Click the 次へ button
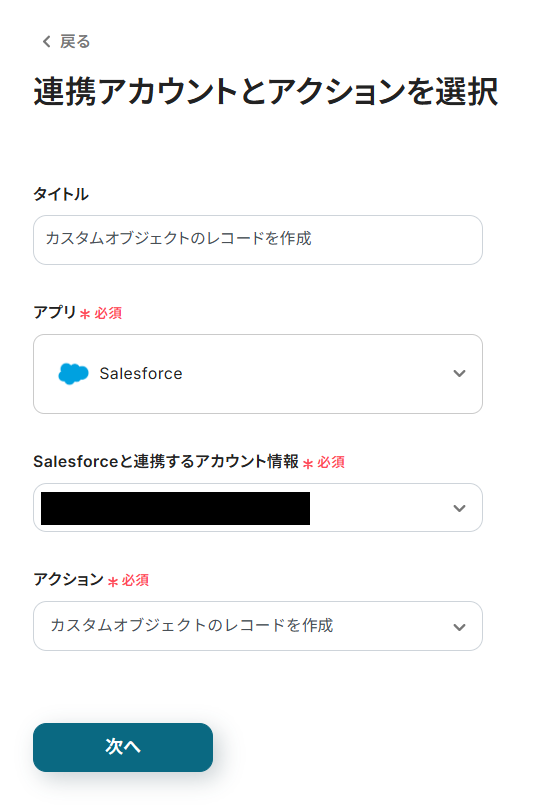The height and width of the screenshot is (806, 536). (123, 747)
